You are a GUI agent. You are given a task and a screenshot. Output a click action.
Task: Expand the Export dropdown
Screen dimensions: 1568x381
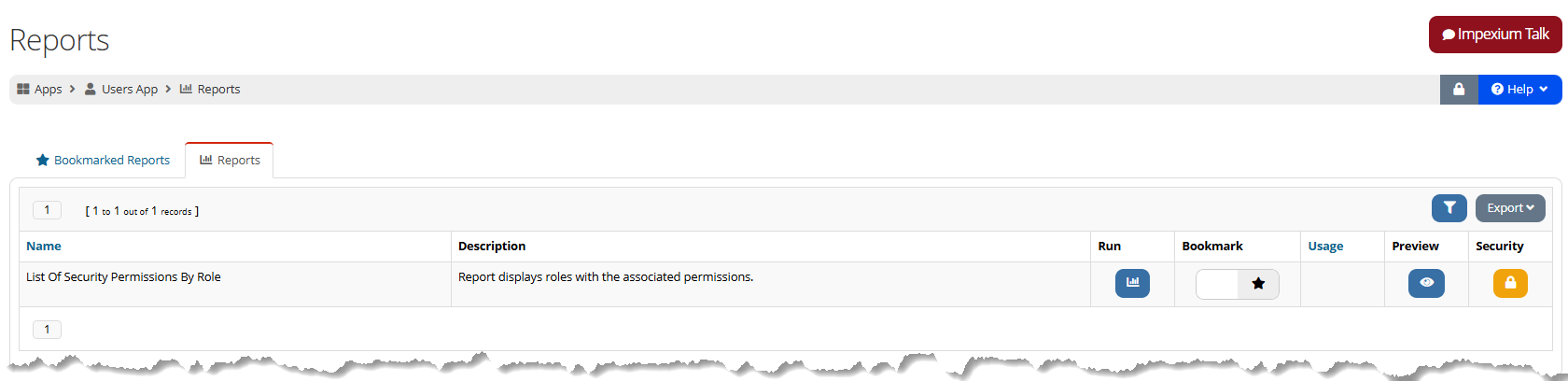pyautogui.click(x=1510, y=208)
